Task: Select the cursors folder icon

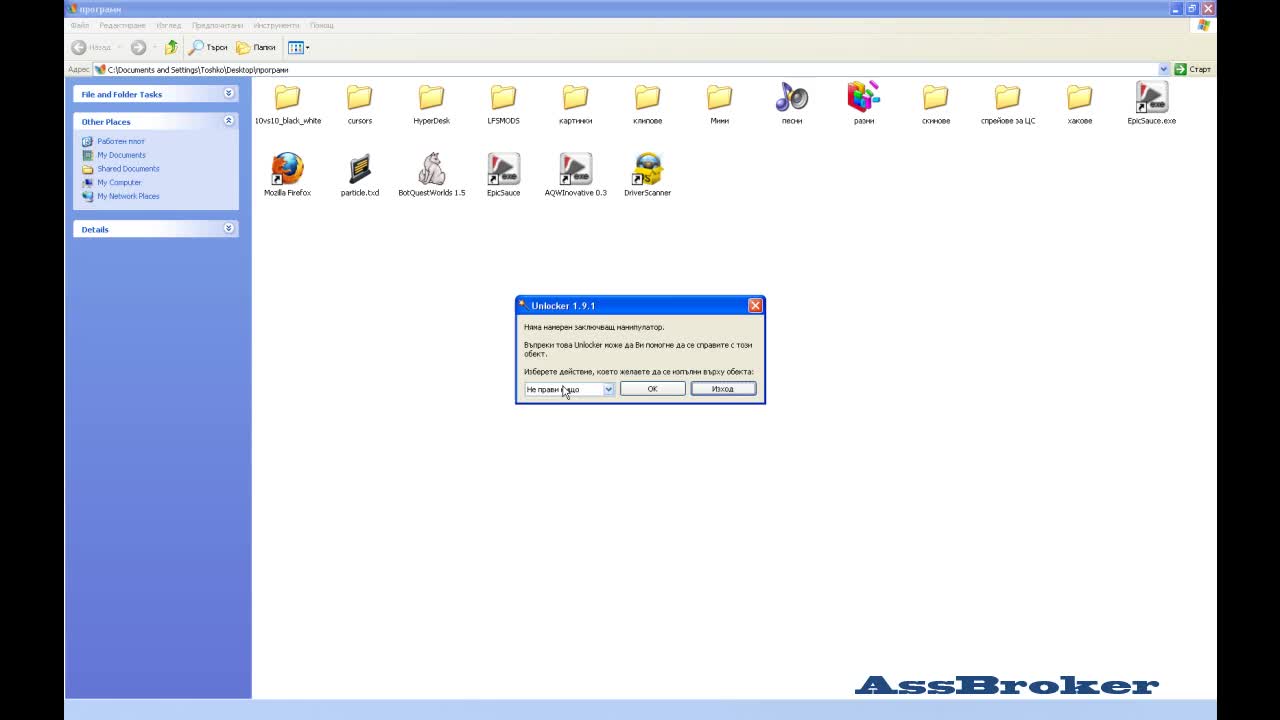Action: click(x=360, y=98)
